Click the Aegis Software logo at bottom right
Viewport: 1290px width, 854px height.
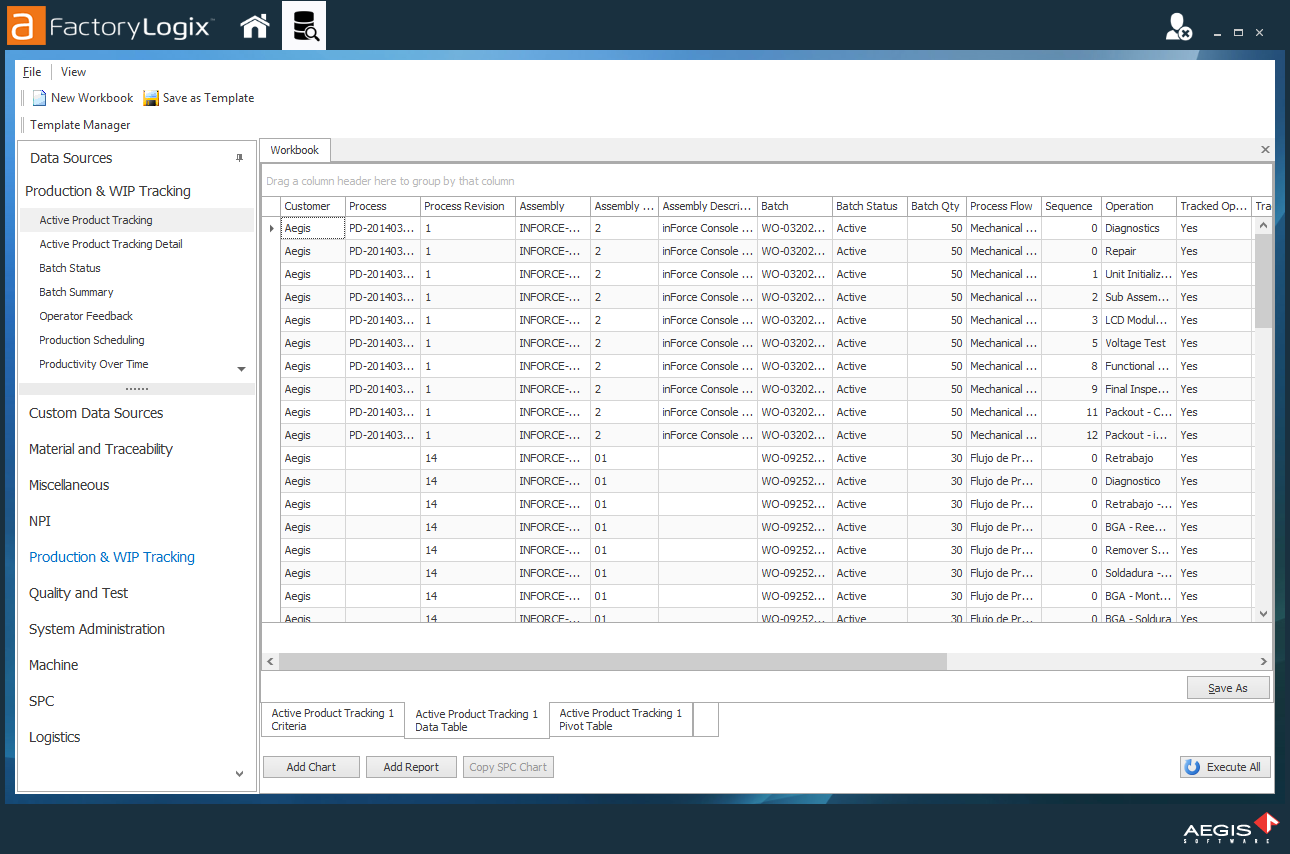pos(1230,828)
